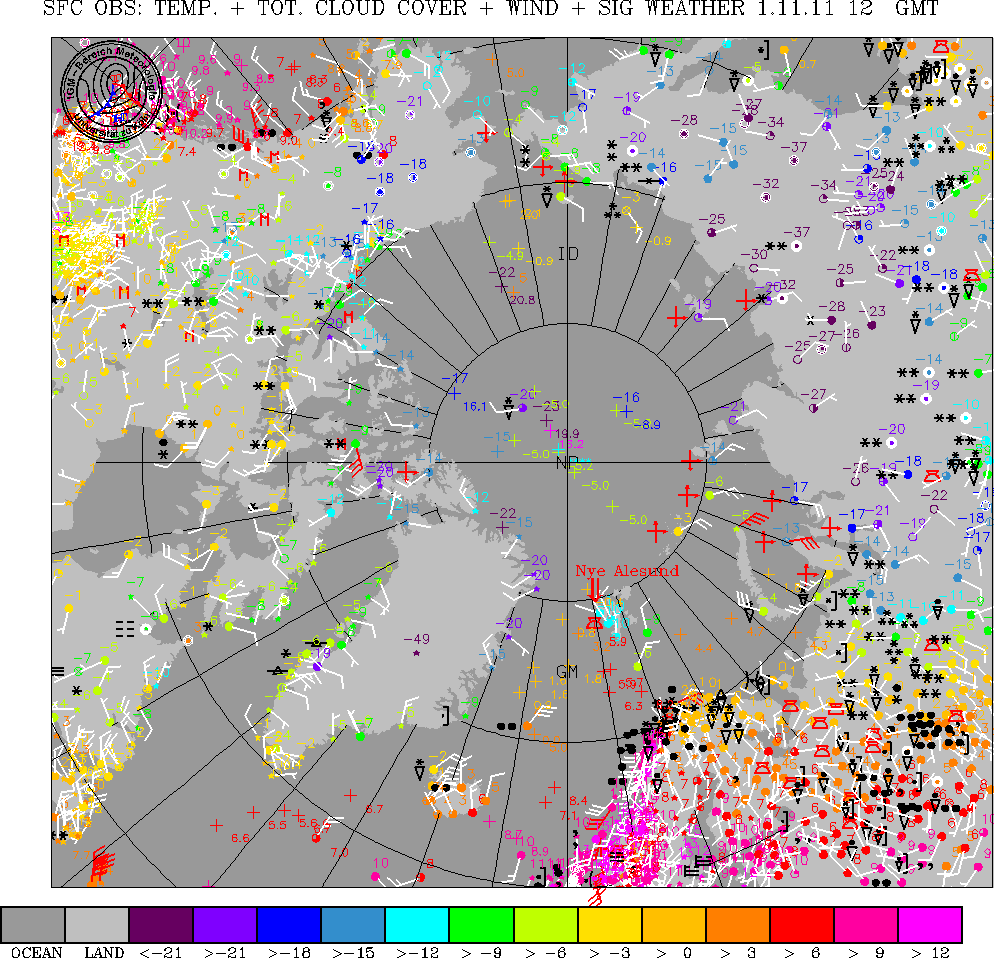This screenshot has height=958, width=994.
Task: Click the '> 0' legend label
Action: pos(674,952)
